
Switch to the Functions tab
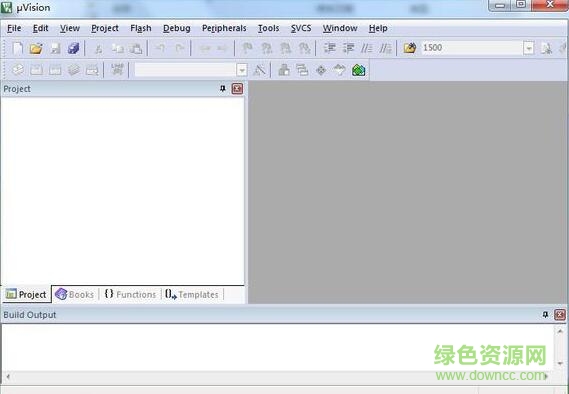(x=130, y=294)
